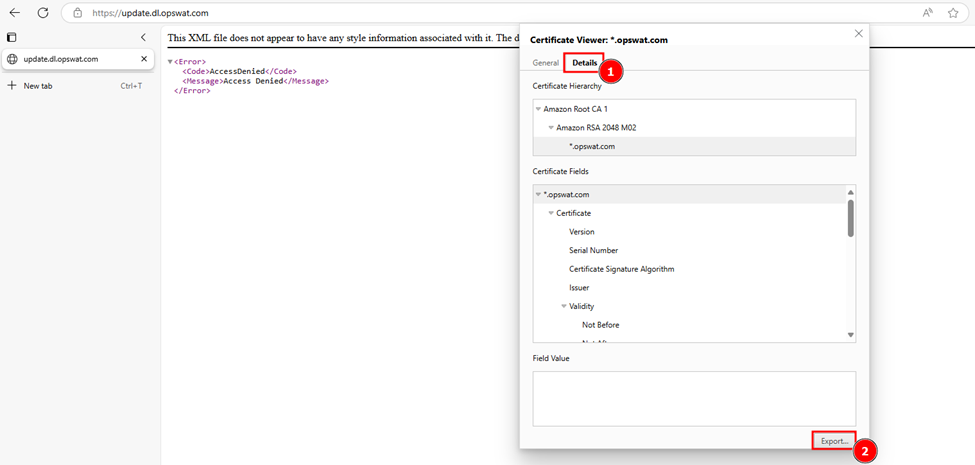Add page to favorites with the star icon
The image size is (975, 465).
[x=953, y=12]
